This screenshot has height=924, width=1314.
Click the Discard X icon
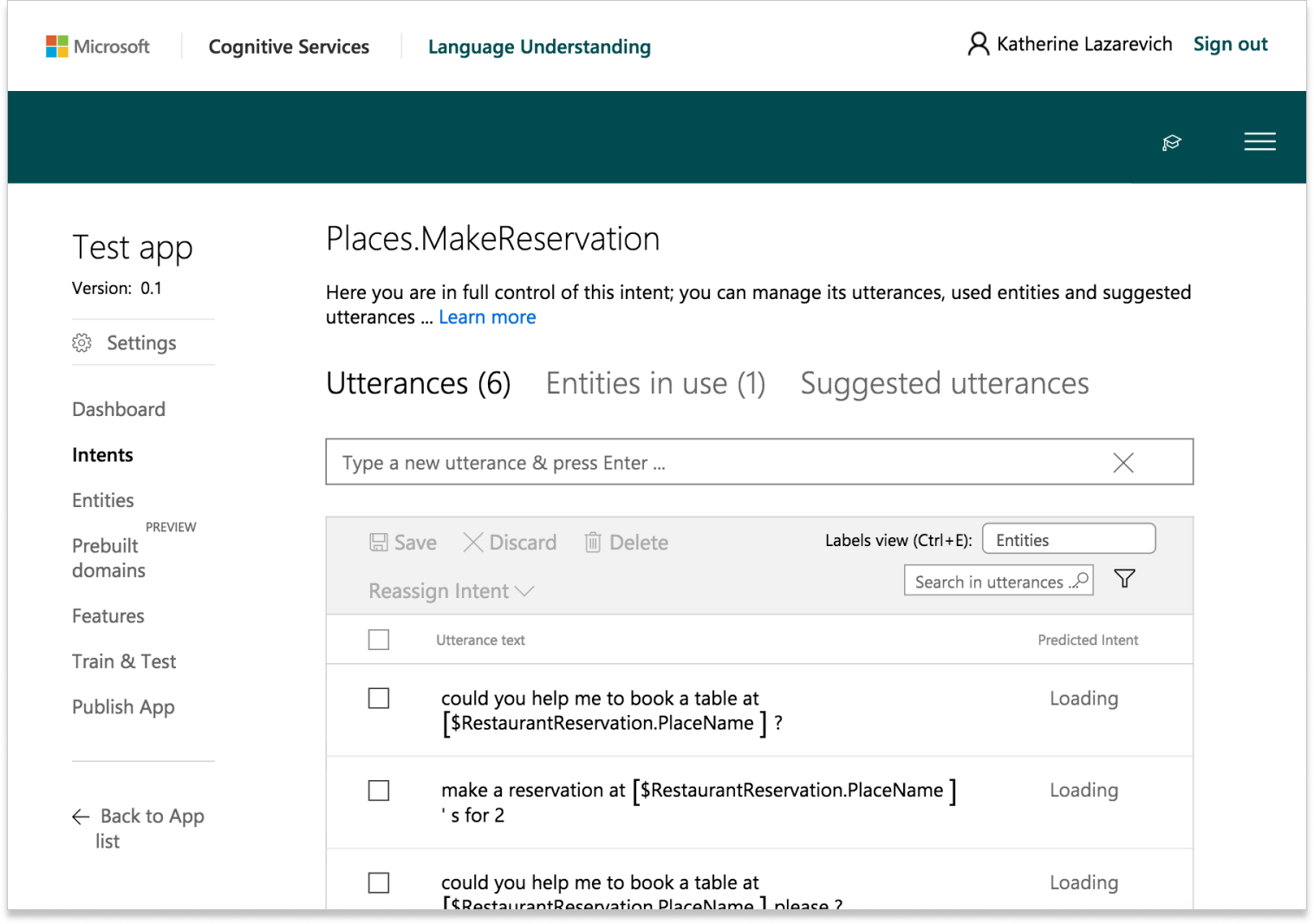(473, 543)
